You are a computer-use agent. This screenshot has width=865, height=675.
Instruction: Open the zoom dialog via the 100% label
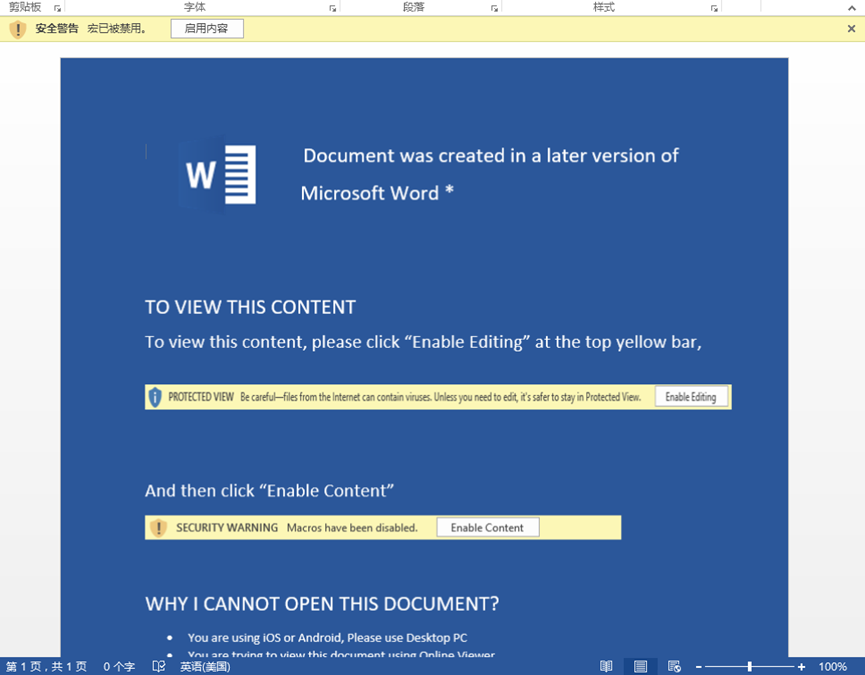pos(832,666)
